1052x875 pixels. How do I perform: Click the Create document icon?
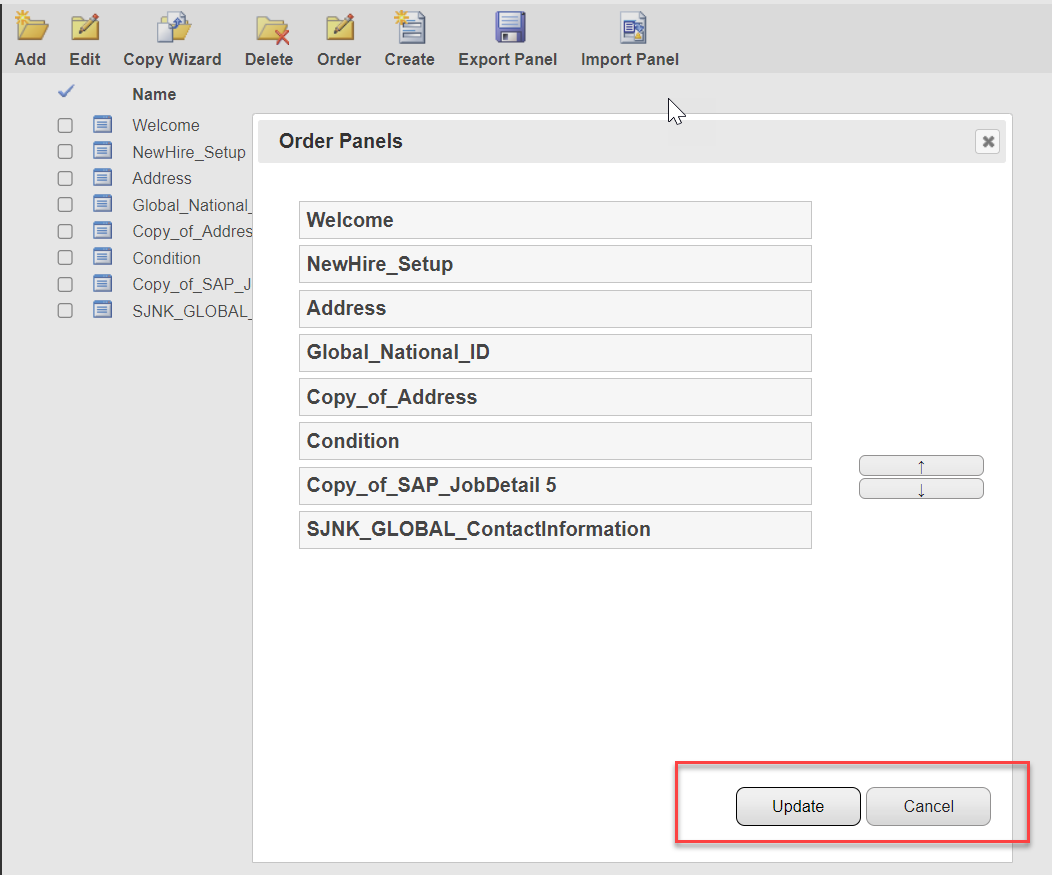pyautogui.click(x=409, y=27)
